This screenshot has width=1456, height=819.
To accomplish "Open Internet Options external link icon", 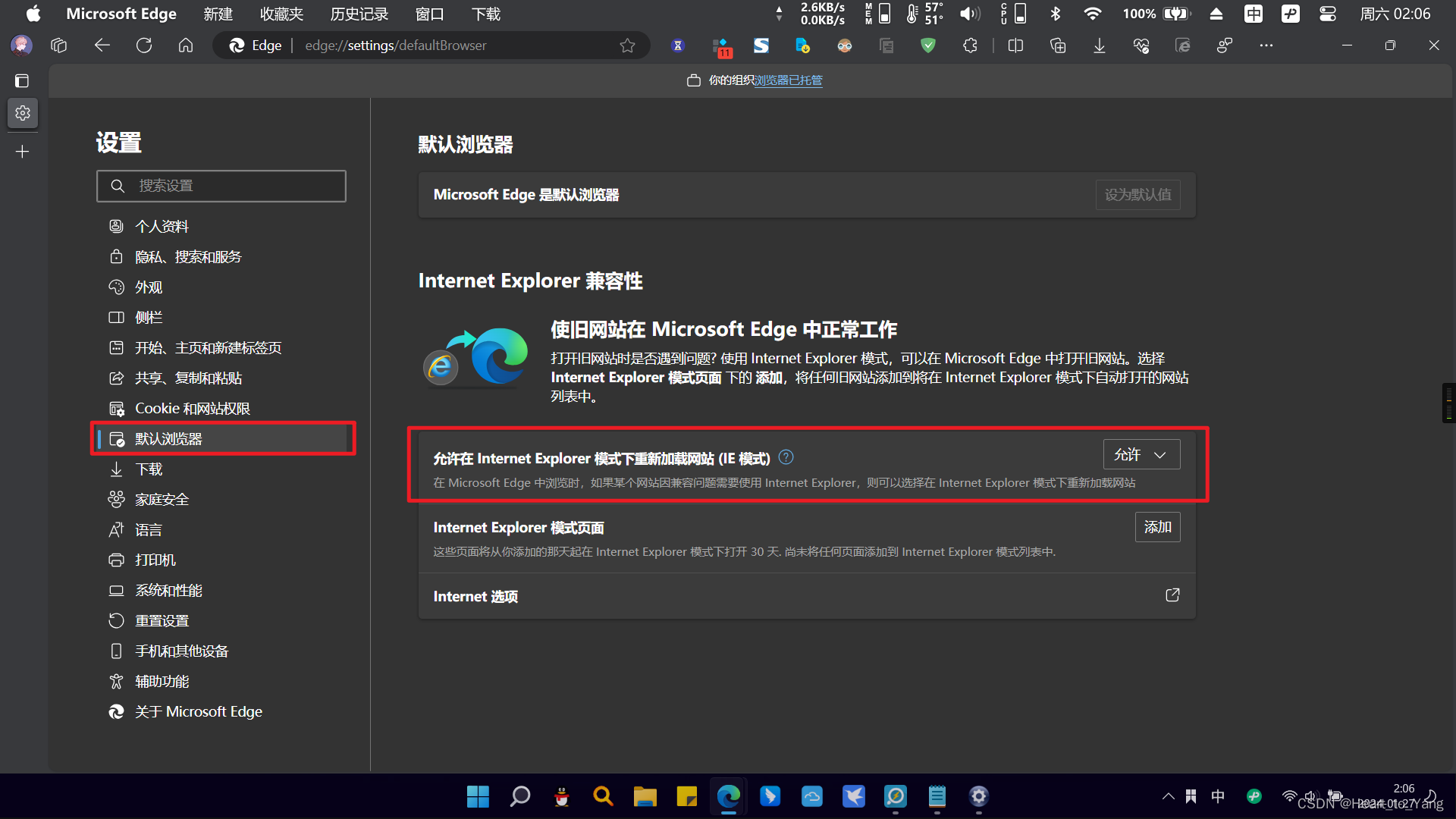I will click(1172, 595).
